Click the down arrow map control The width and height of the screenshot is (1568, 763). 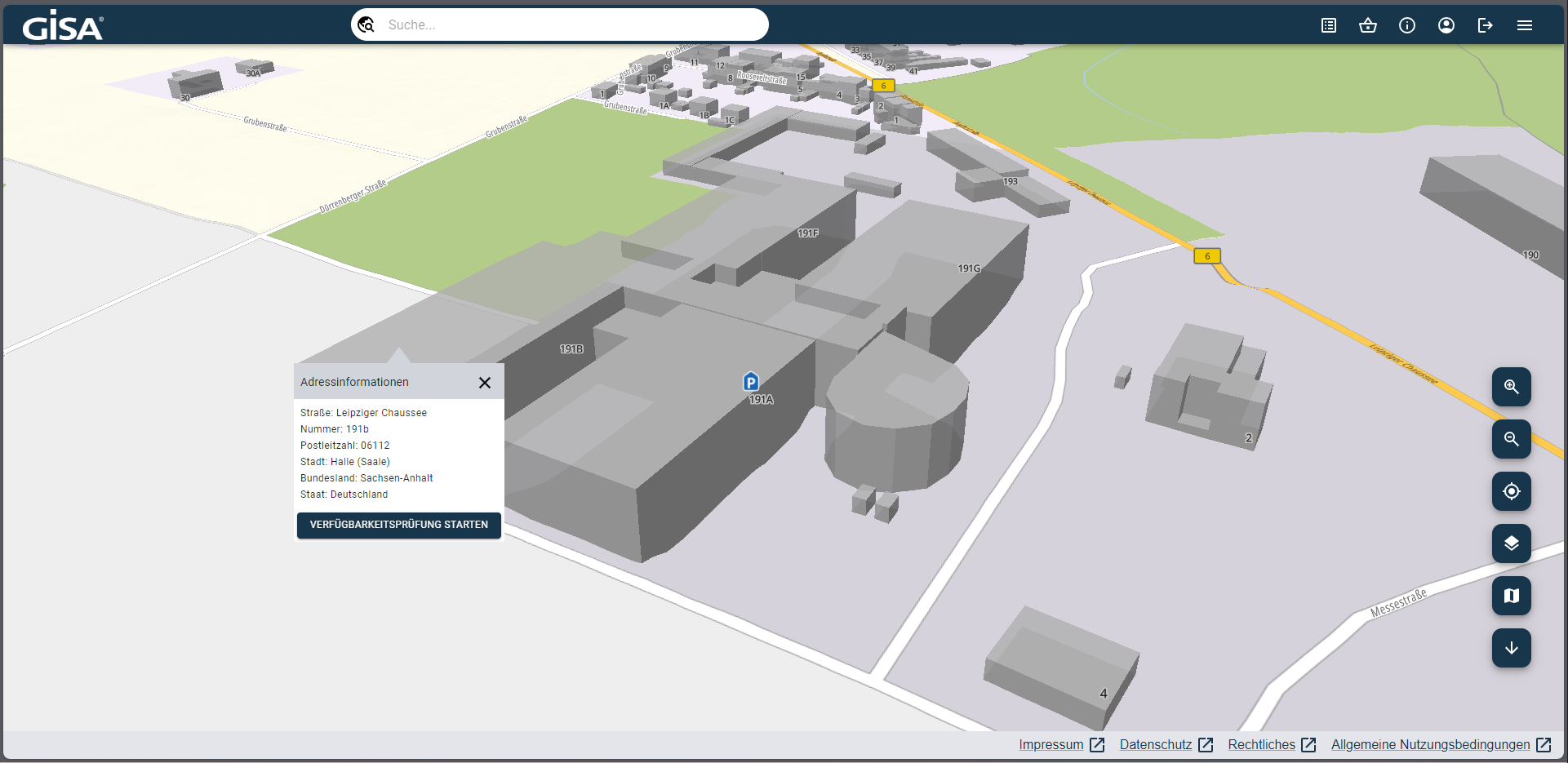(x=1511, y=648)
